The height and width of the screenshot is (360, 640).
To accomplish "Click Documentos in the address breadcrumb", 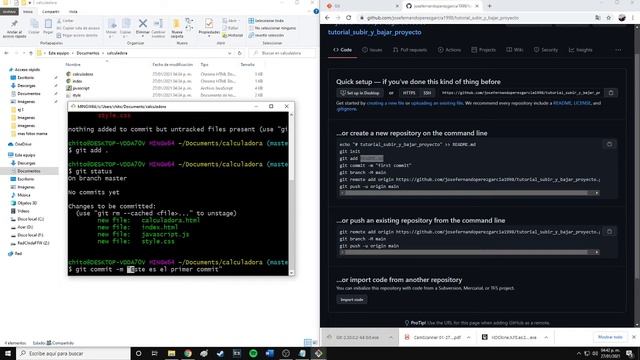I will coord(88,53).
